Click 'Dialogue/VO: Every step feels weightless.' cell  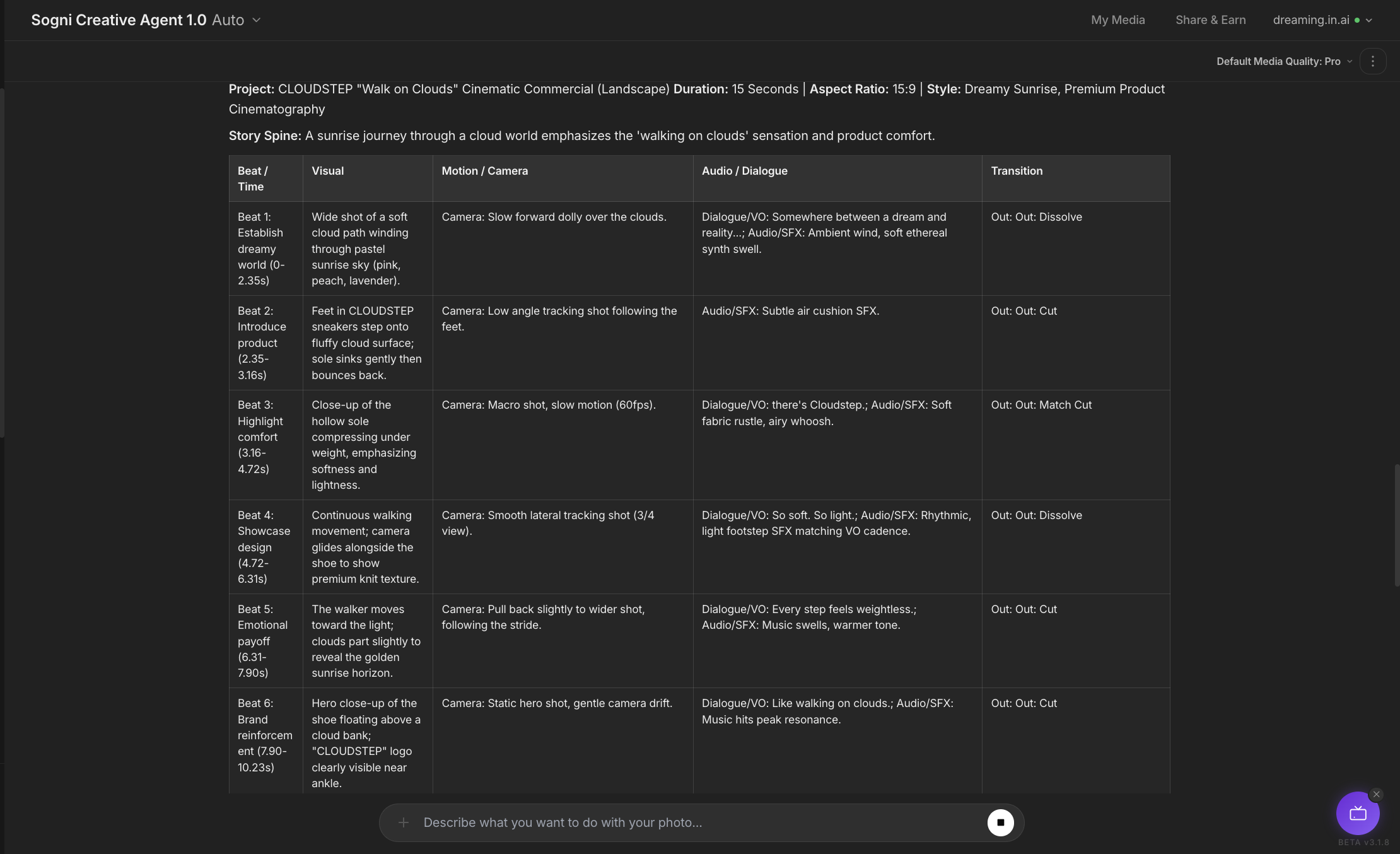pos(837,641)
